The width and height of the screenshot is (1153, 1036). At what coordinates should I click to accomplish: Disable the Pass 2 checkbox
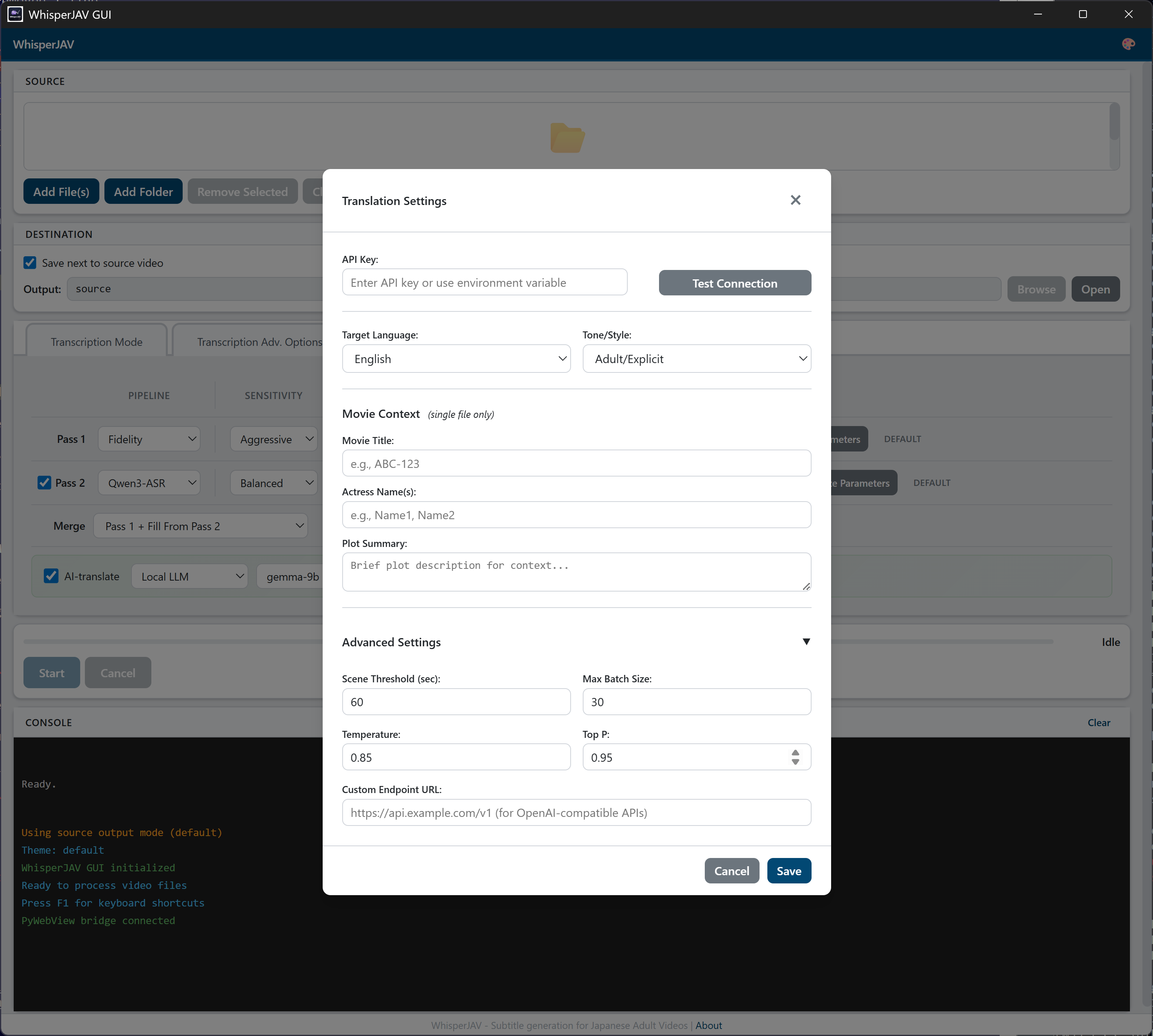tap(44, 483)
